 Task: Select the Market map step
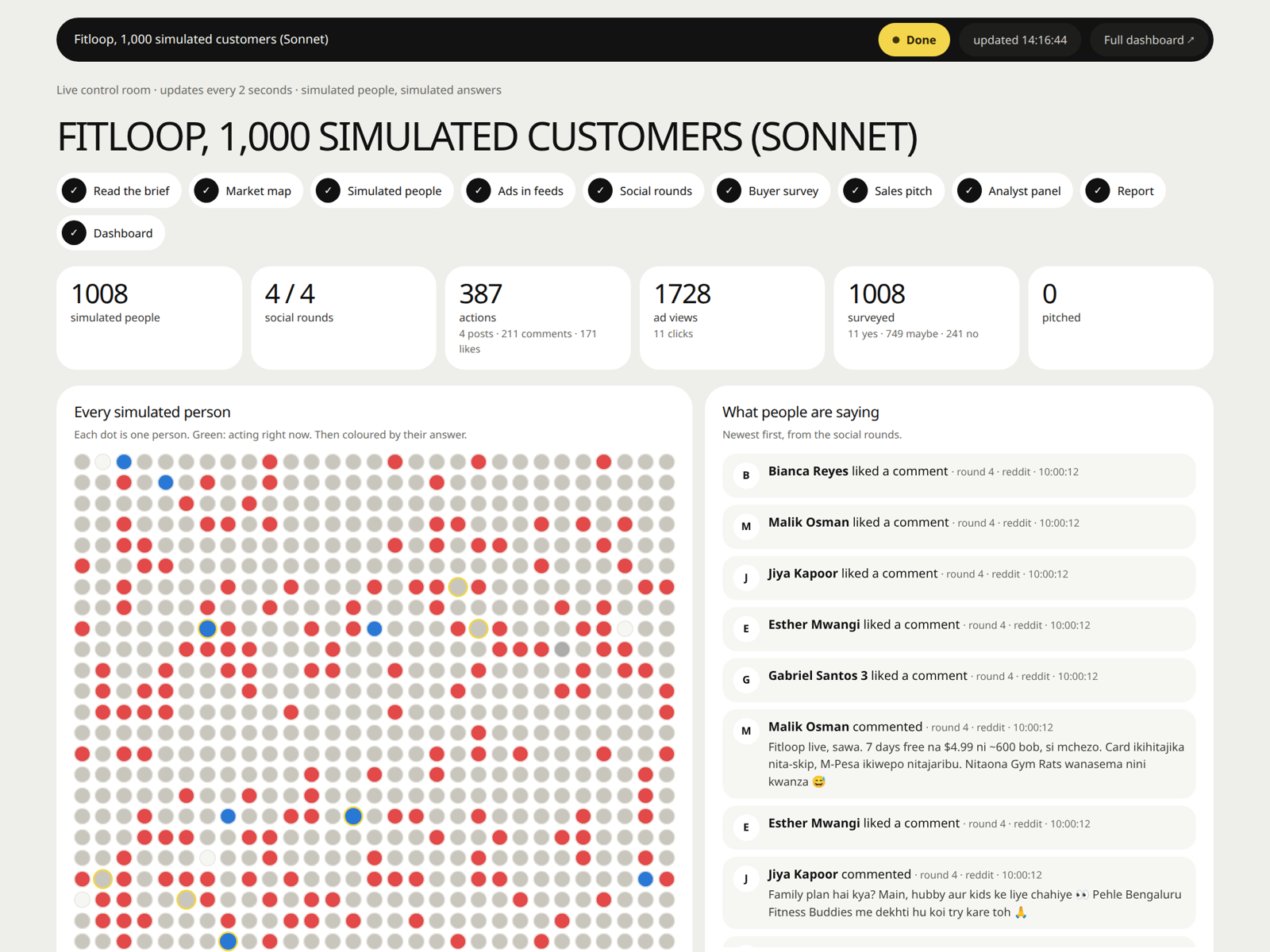246,190
